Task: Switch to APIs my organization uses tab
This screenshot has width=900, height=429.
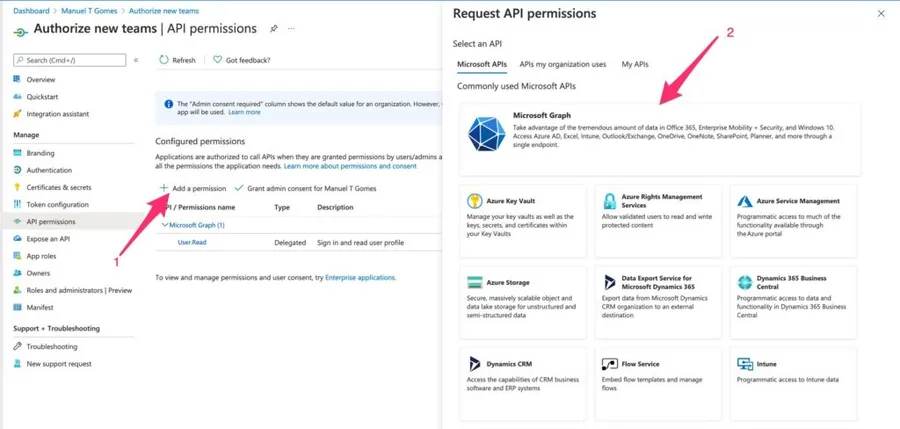Action: point(562,64)
